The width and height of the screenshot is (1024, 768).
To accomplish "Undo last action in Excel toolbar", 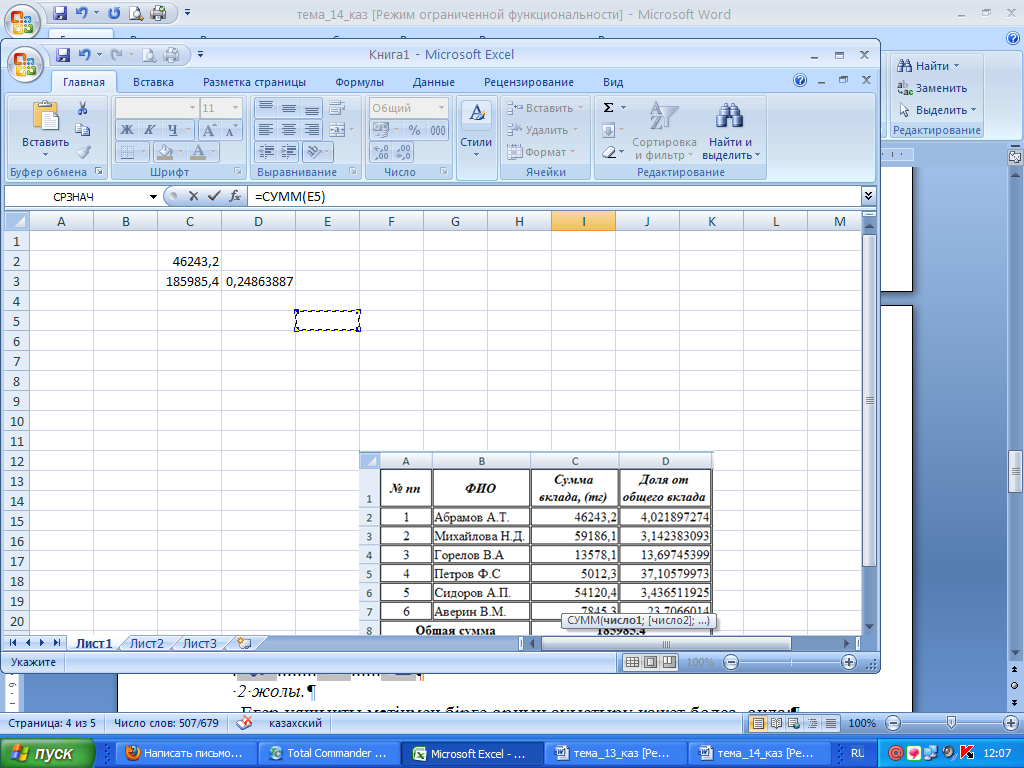I will point(84,55).
